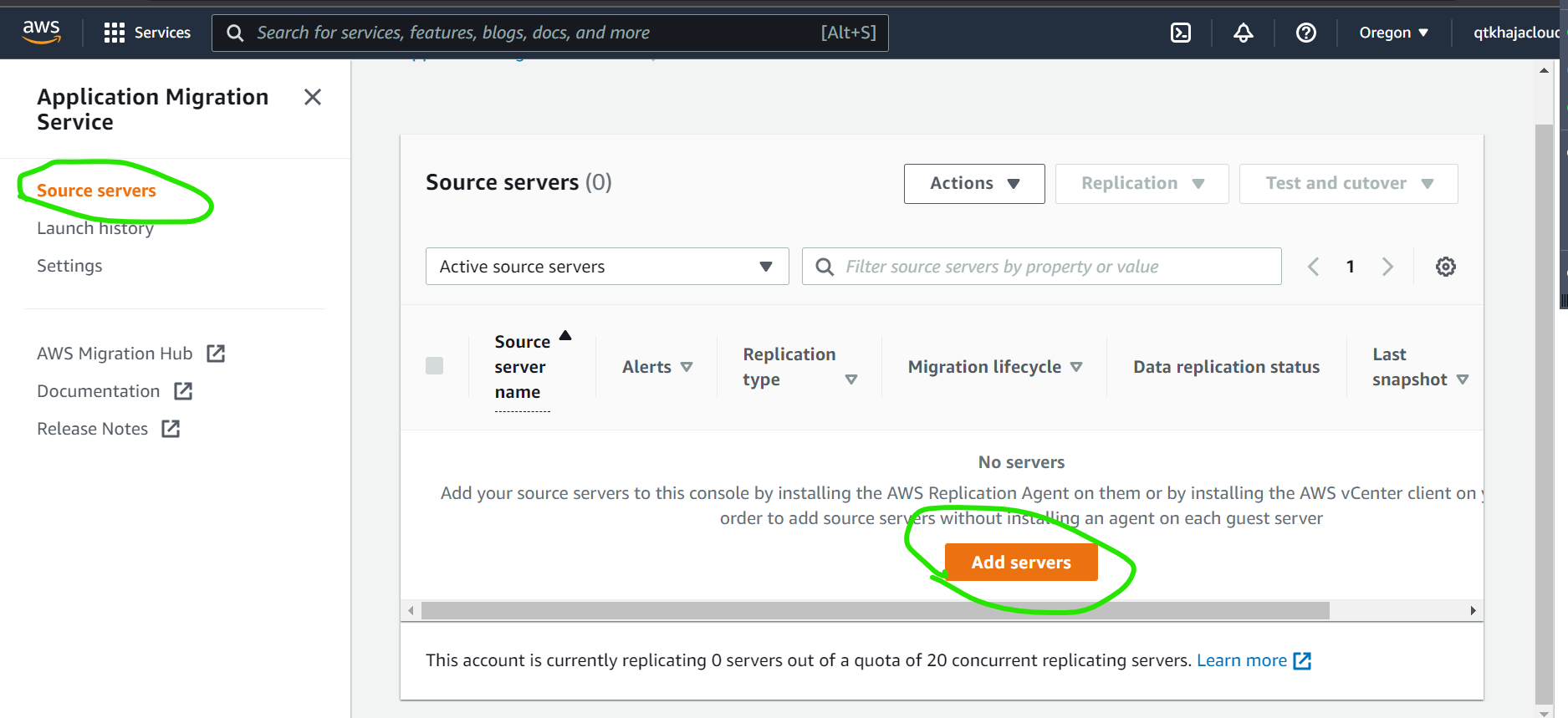Go to the next page arrow
Viewport: 1568px width, 718px height.
(1387, 267)
